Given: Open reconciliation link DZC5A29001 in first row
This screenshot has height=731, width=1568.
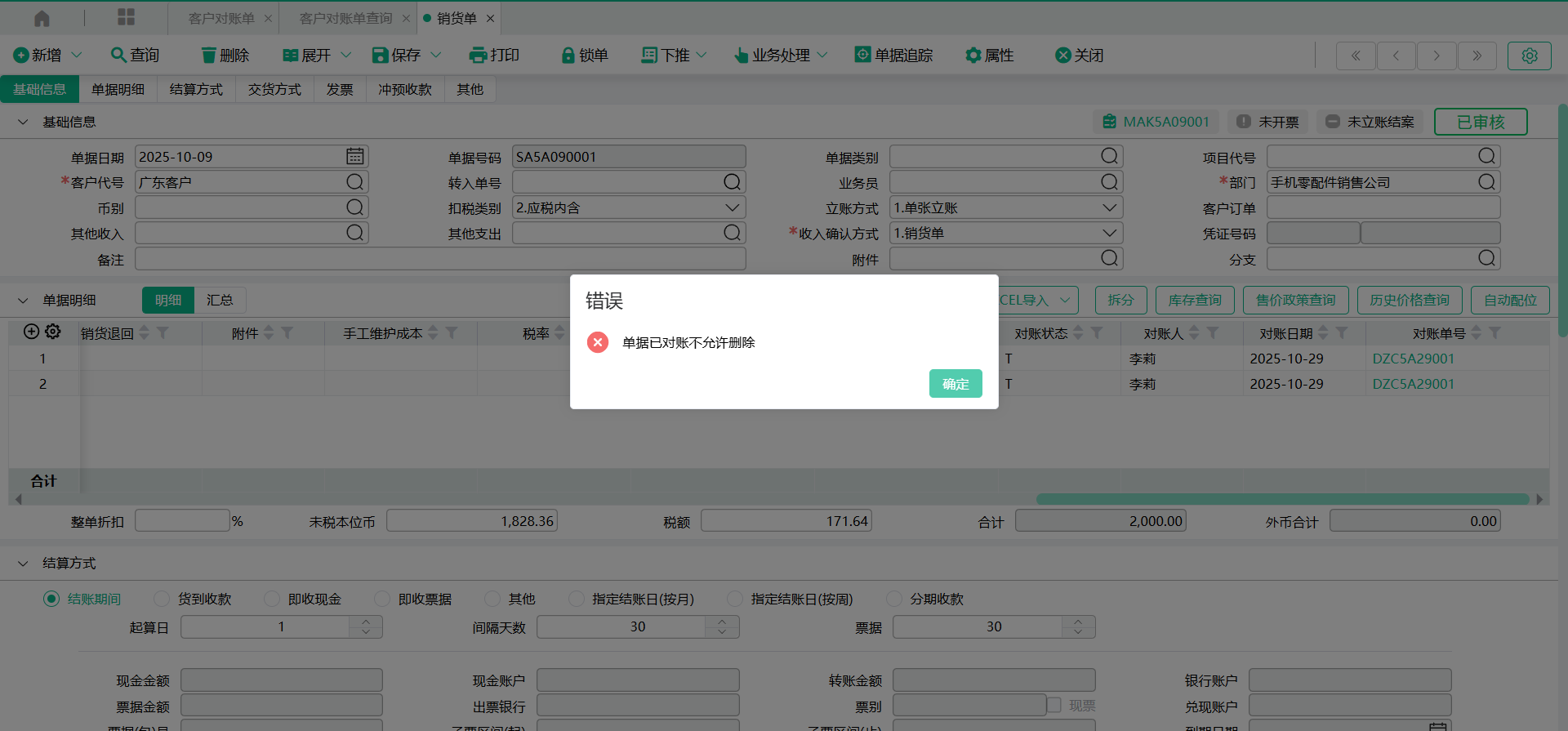Looking at the screenshot, I should pyautogui.click(x=1413, y=359).
